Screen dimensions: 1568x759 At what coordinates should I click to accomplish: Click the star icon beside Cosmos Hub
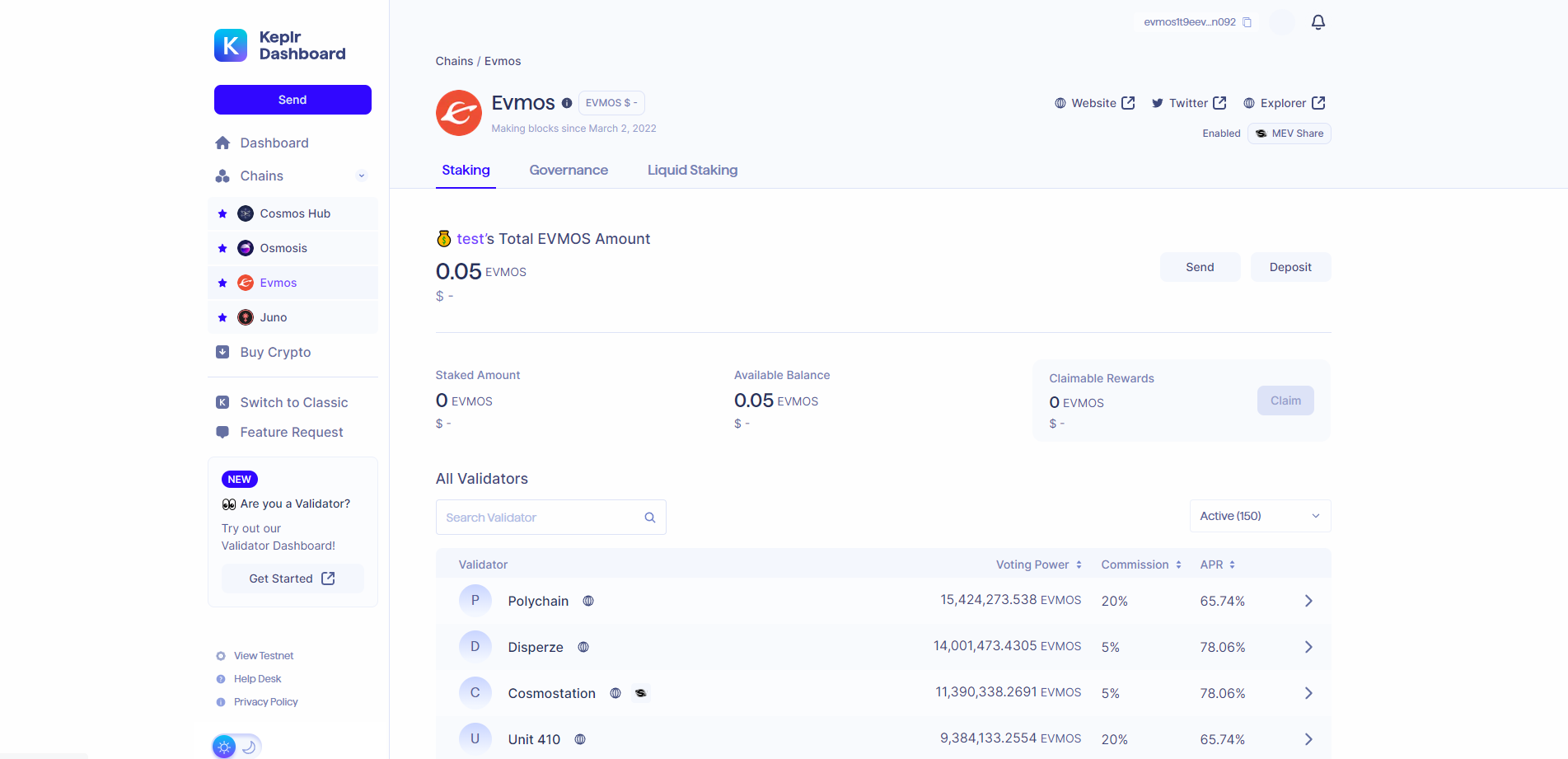[222, 213]
